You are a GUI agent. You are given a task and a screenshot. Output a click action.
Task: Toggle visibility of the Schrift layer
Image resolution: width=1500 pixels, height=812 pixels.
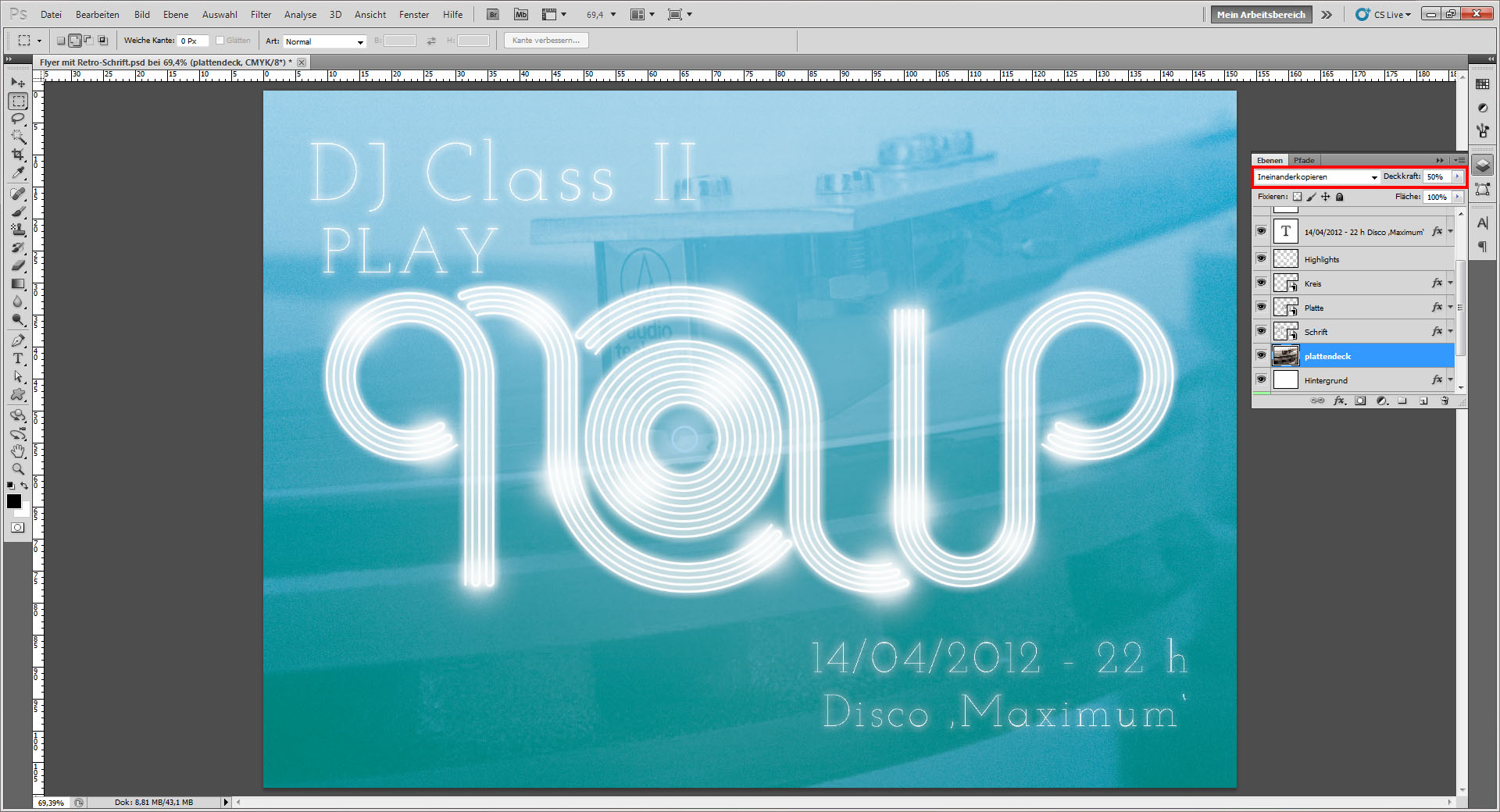[1261, 331]
